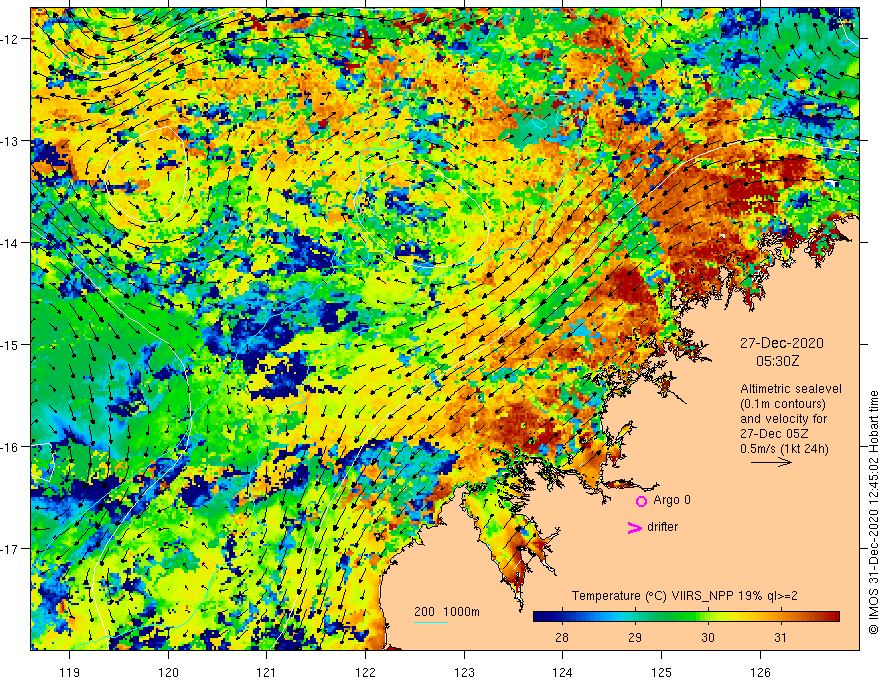Image resolution: width=880 pixels, height=680 pixels.
Task: Click the '200 1000m' depth contour label
Action: (447, 612)
